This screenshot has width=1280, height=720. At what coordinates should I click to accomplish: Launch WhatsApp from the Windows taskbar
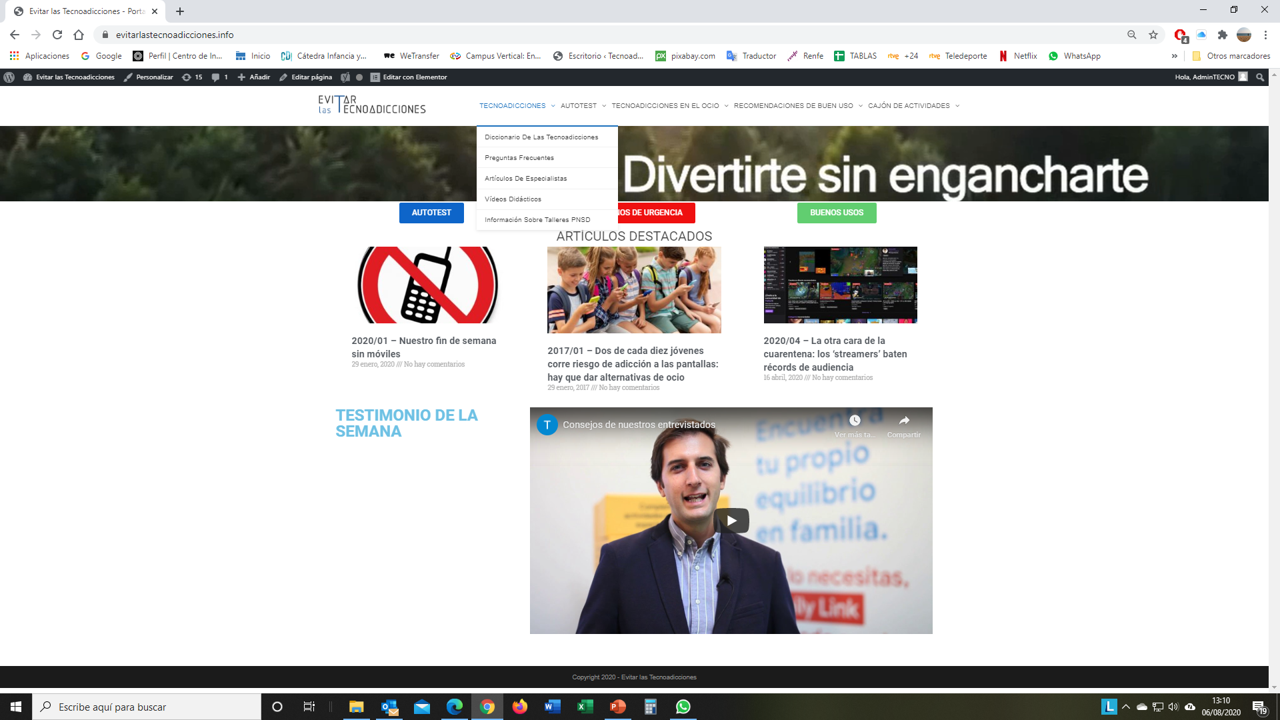pos(683,707)
